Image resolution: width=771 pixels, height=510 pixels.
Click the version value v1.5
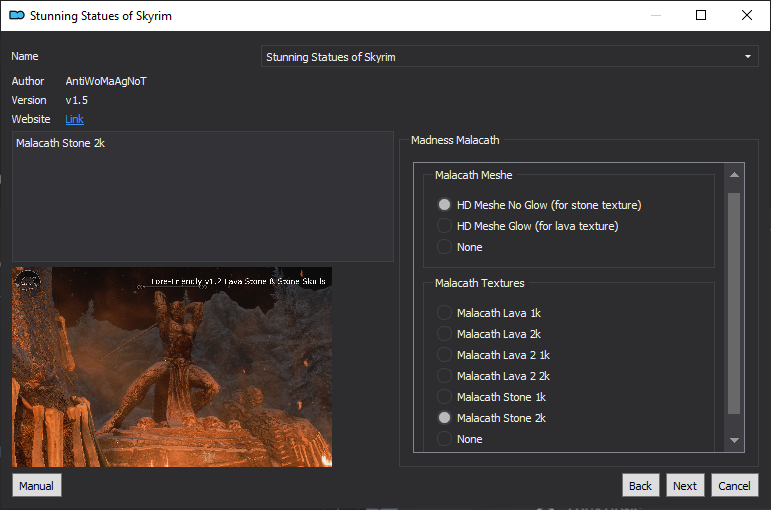point(77,100)
